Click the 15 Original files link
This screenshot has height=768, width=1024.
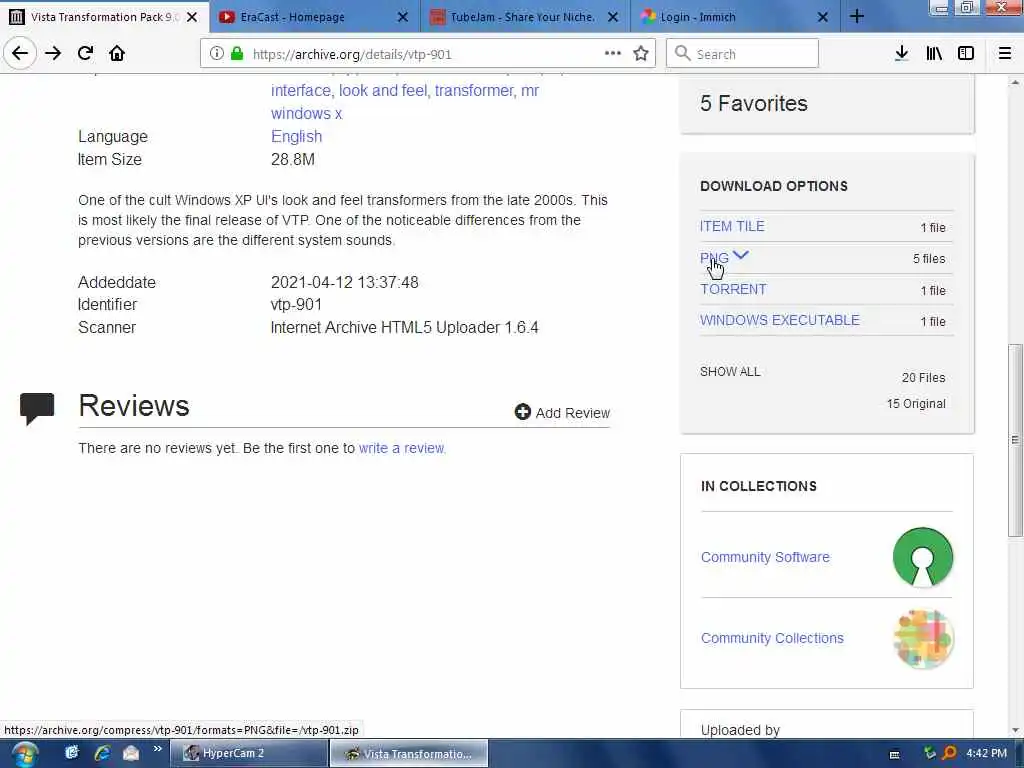916,404
